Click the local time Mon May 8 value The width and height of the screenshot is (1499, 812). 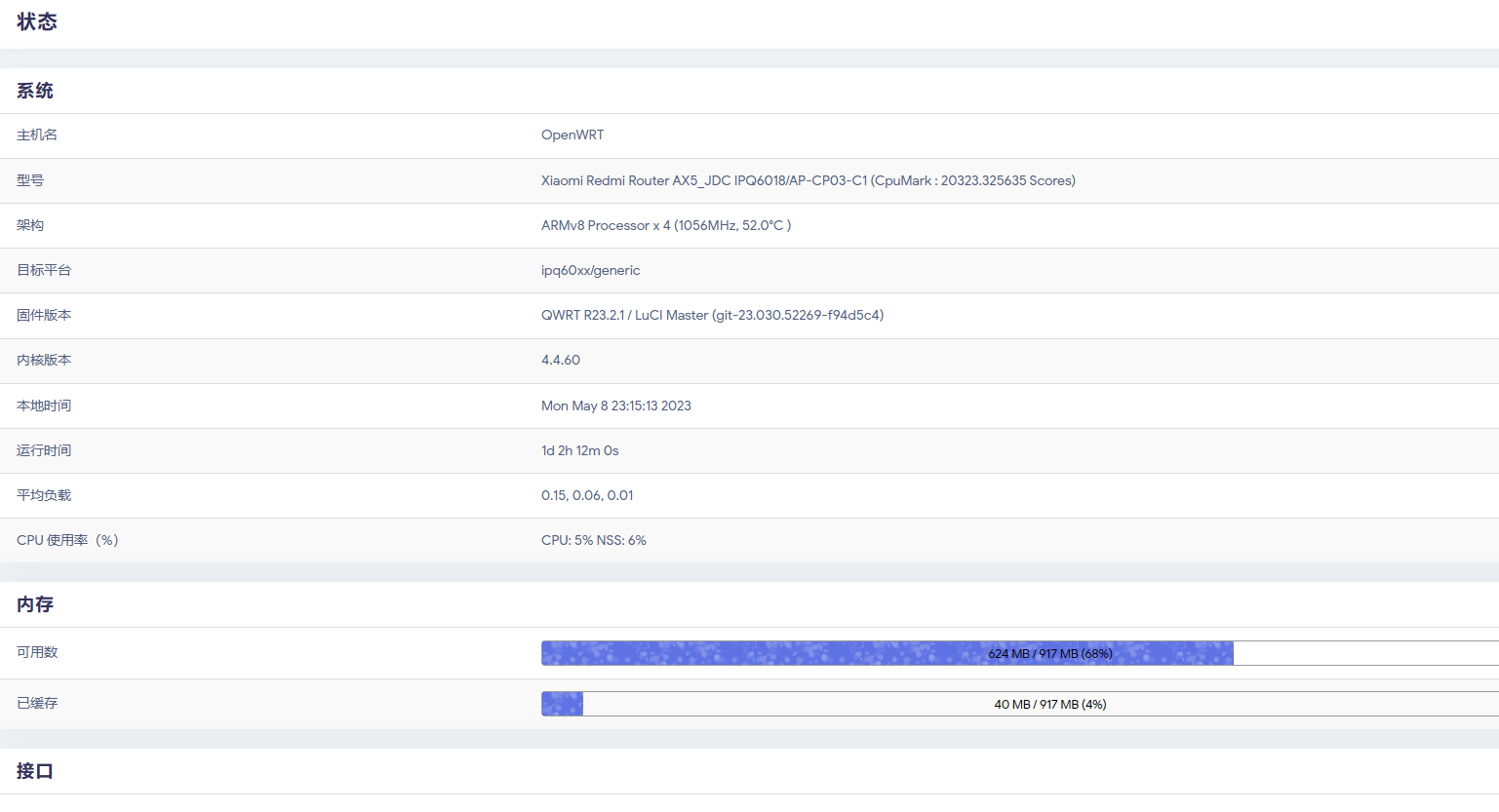tap(615, 406)
